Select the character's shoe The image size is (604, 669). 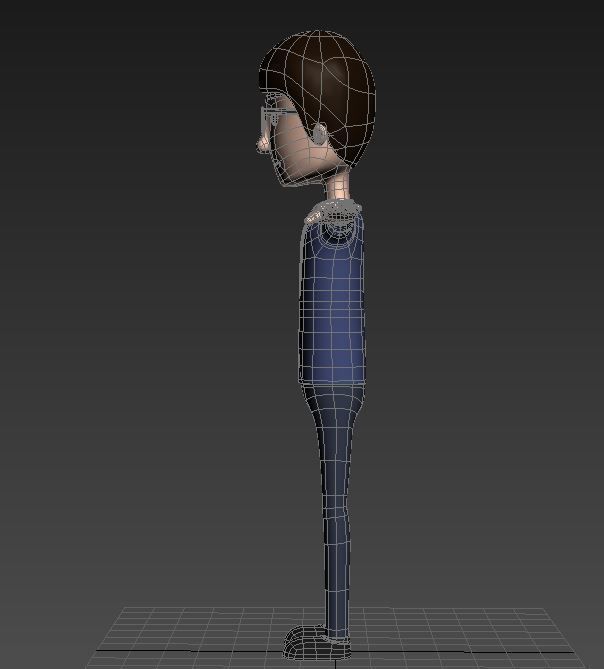pos(317,642)
